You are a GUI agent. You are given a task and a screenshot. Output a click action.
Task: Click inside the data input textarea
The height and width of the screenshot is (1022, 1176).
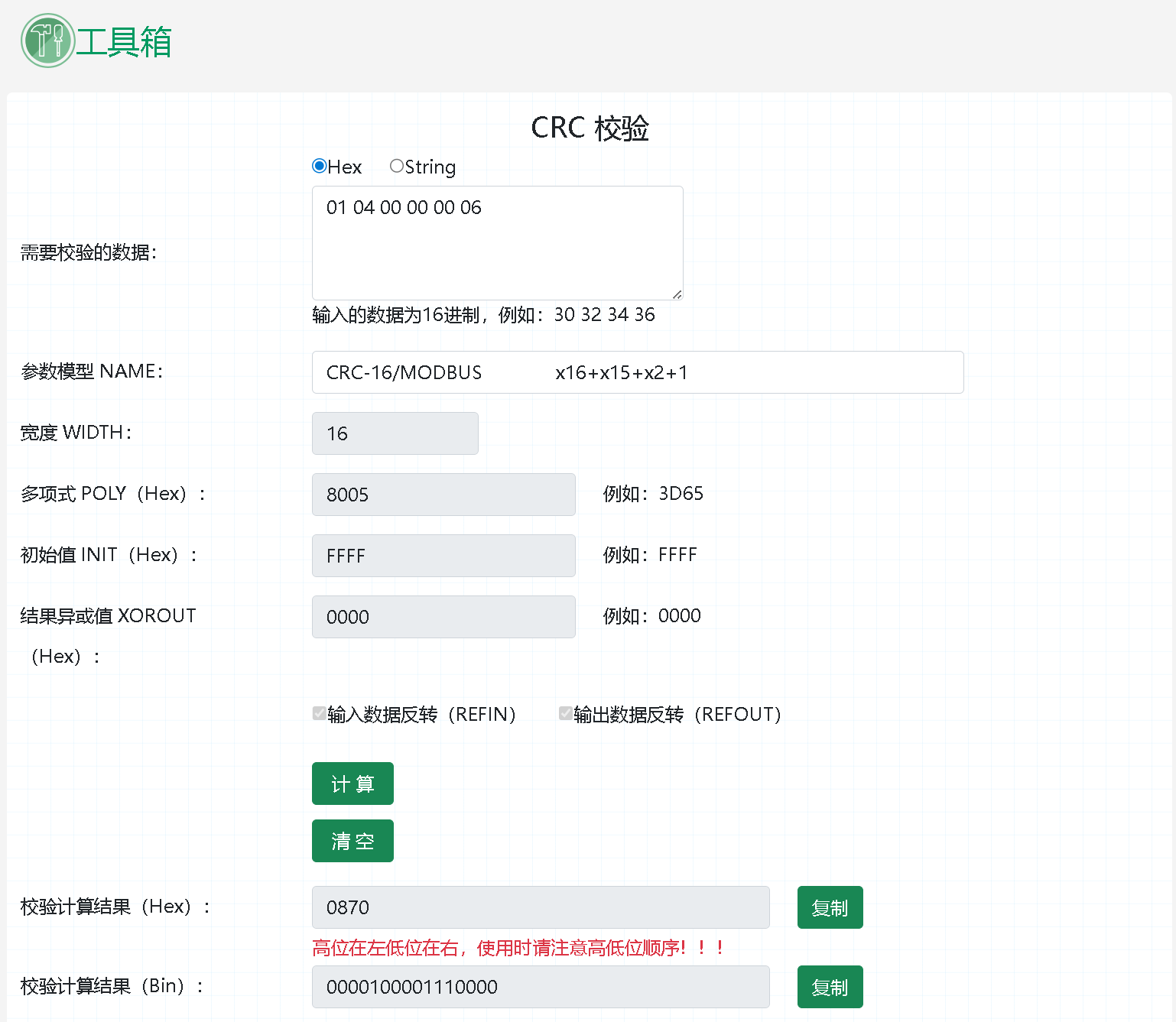click(497, 242)
